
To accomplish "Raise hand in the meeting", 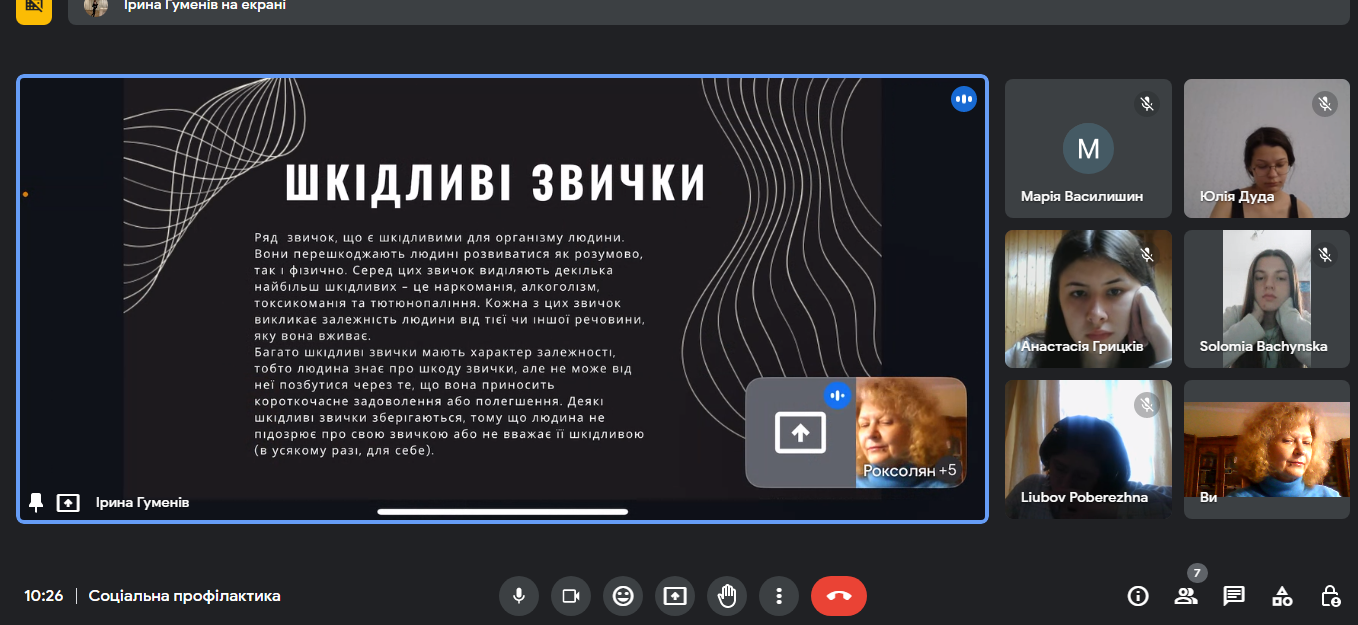I will [x=727, y=596].
